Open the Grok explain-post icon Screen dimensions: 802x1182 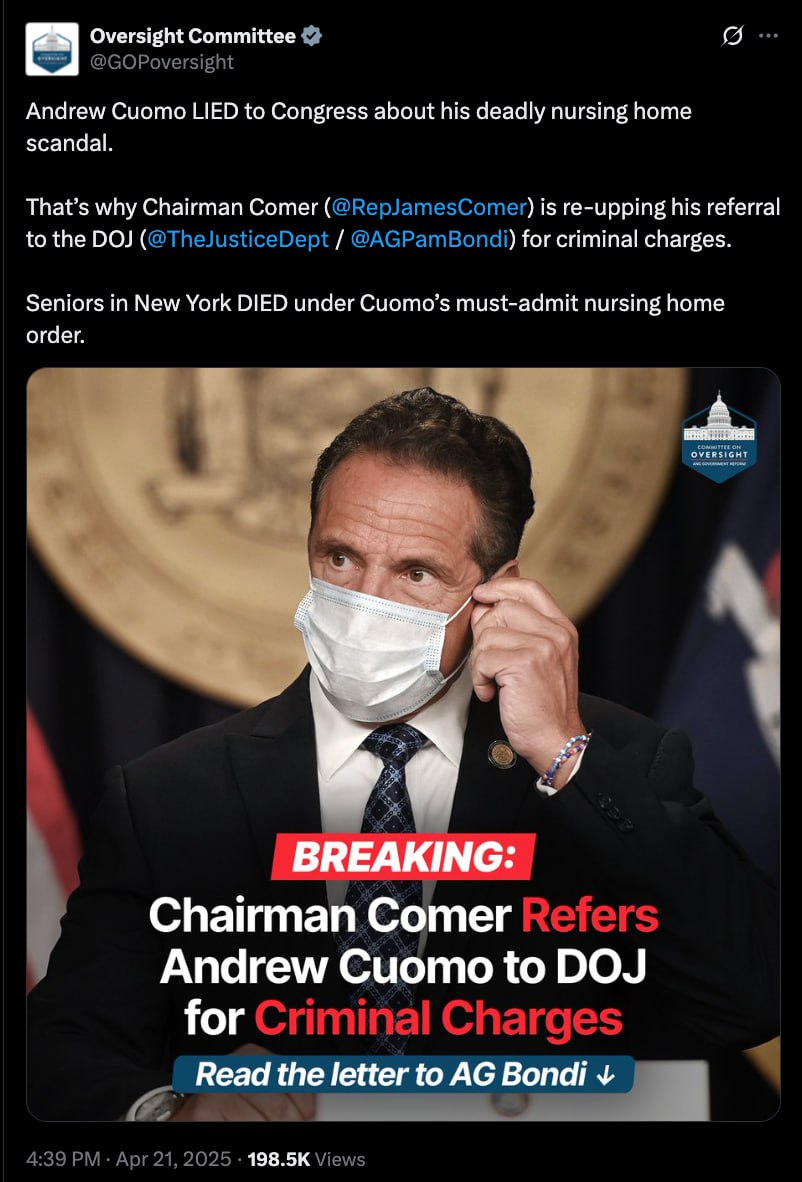[x=733, y=35]
